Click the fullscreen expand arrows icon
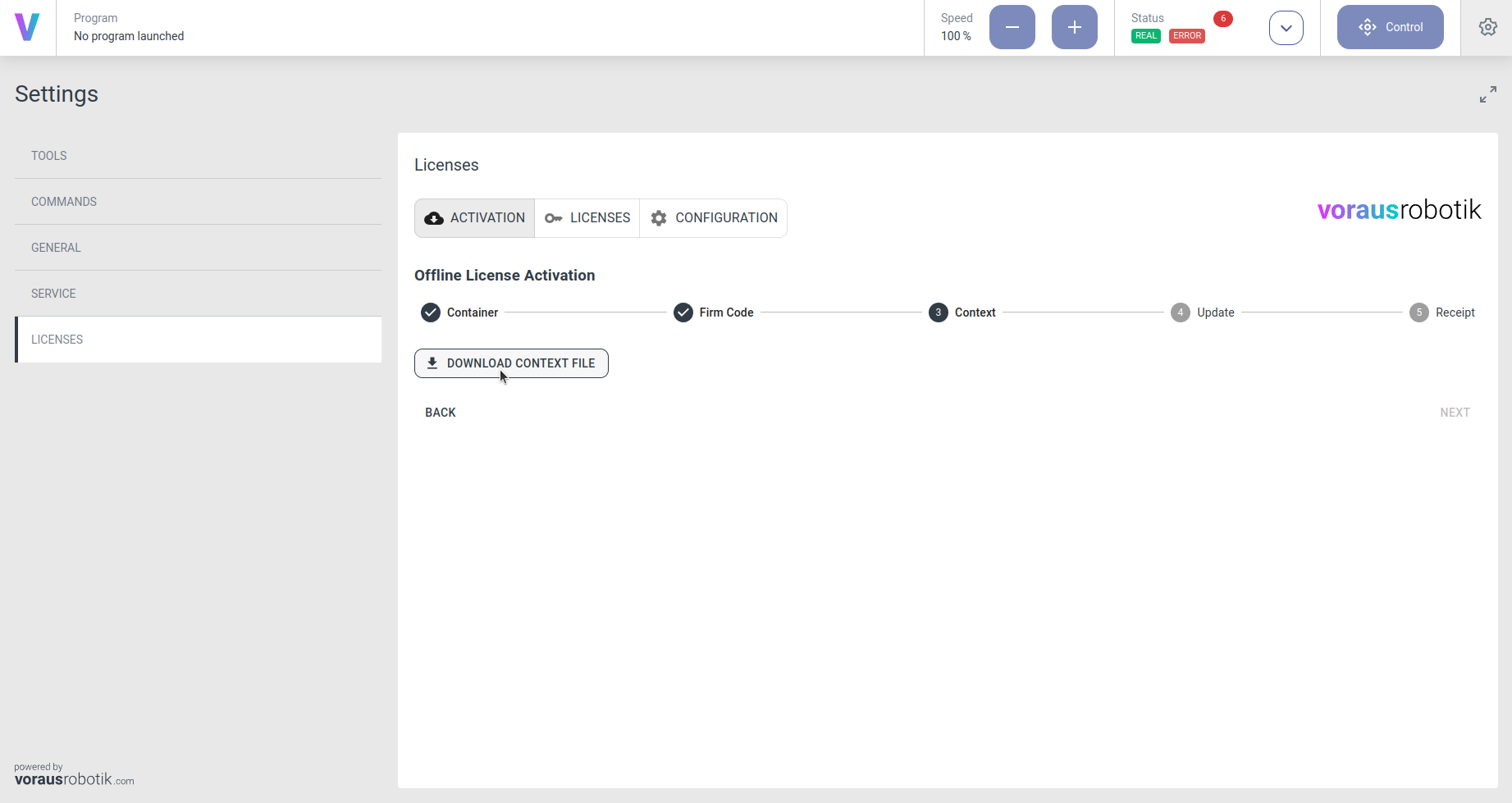 (1487, 94)
